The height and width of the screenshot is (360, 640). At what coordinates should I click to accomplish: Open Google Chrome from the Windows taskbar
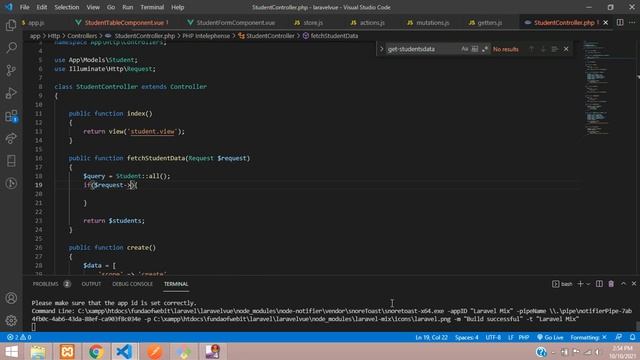[96, 351]
